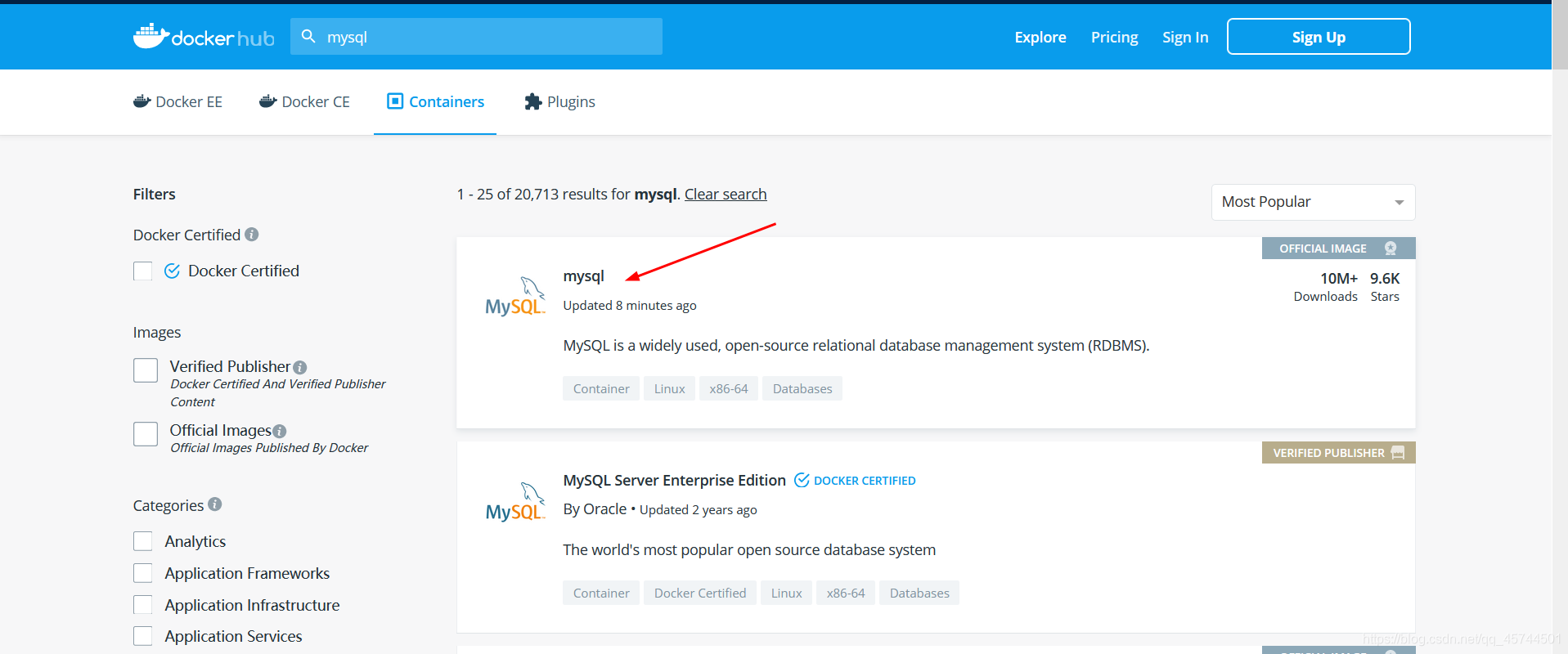Screen dimensions: 1568x654
Task: Click the 9.6K Stars count
Action: pyautogui.click(x=1385, y=287)
